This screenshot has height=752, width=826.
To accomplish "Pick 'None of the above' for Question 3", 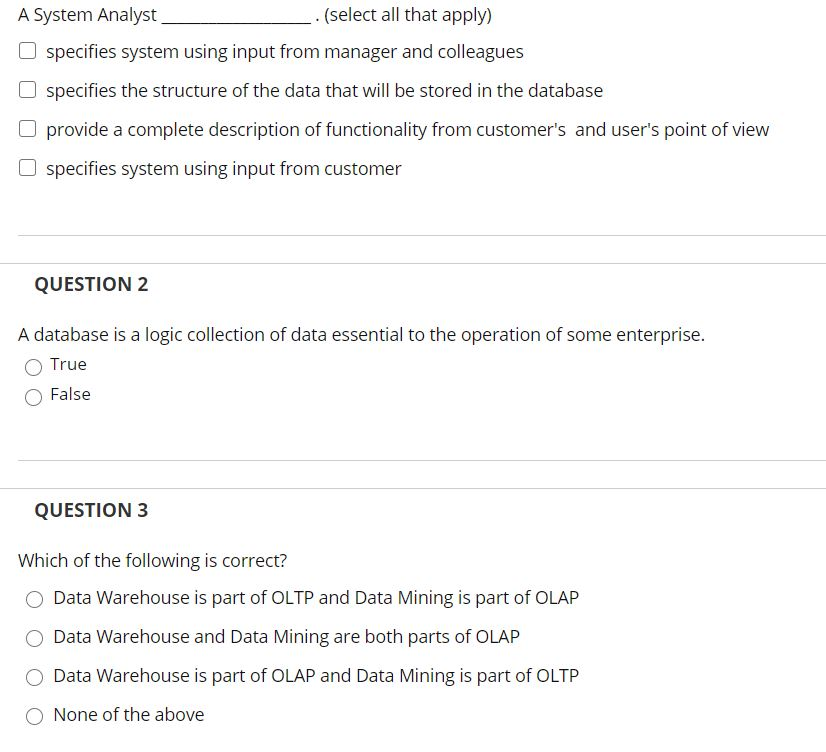I will pos(35,715).
